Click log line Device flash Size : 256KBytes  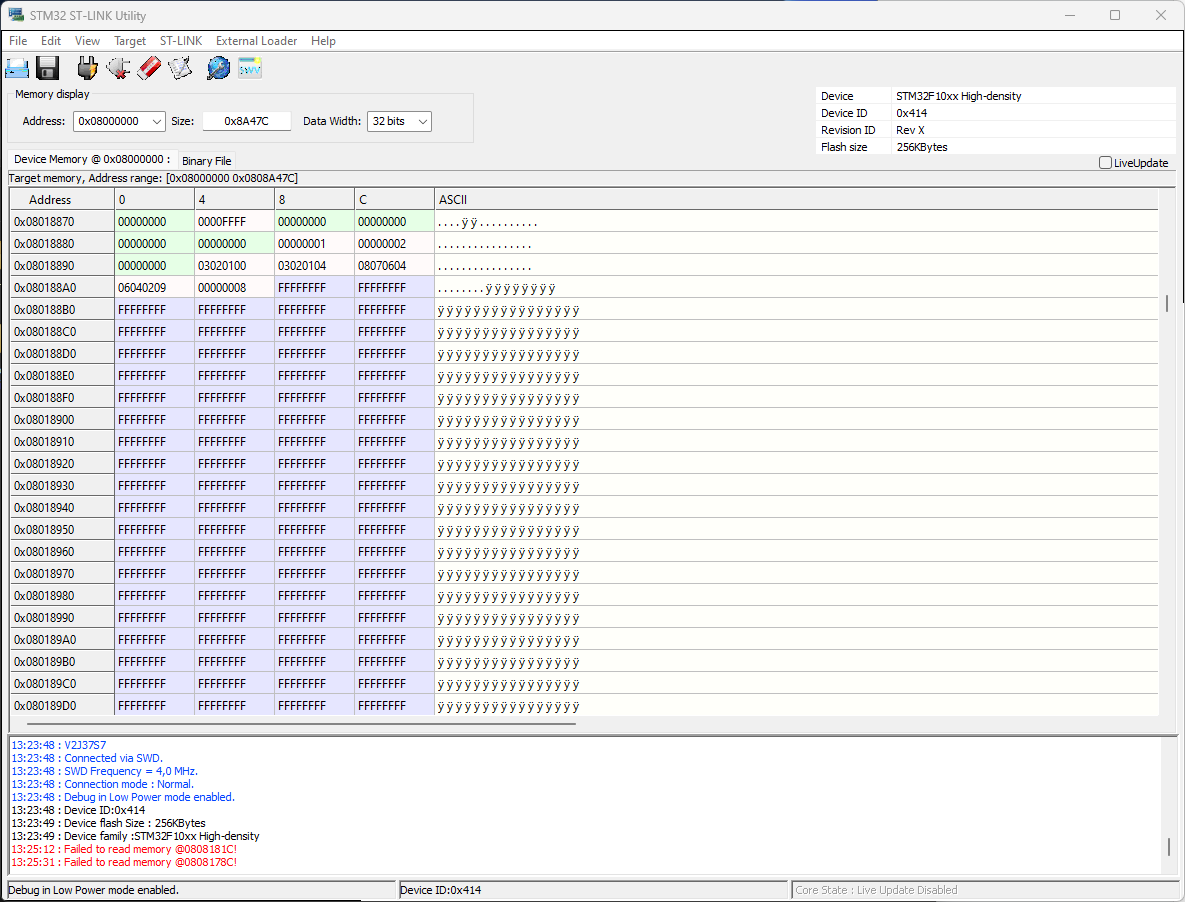pyautogui.click(x=108, y=823)
